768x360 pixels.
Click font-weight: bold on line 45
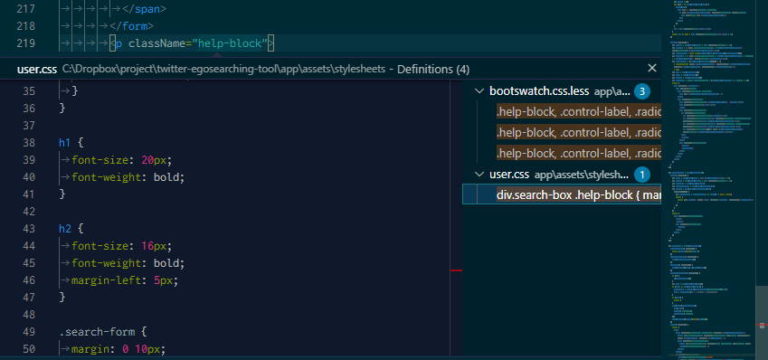(x=128, y=263)
